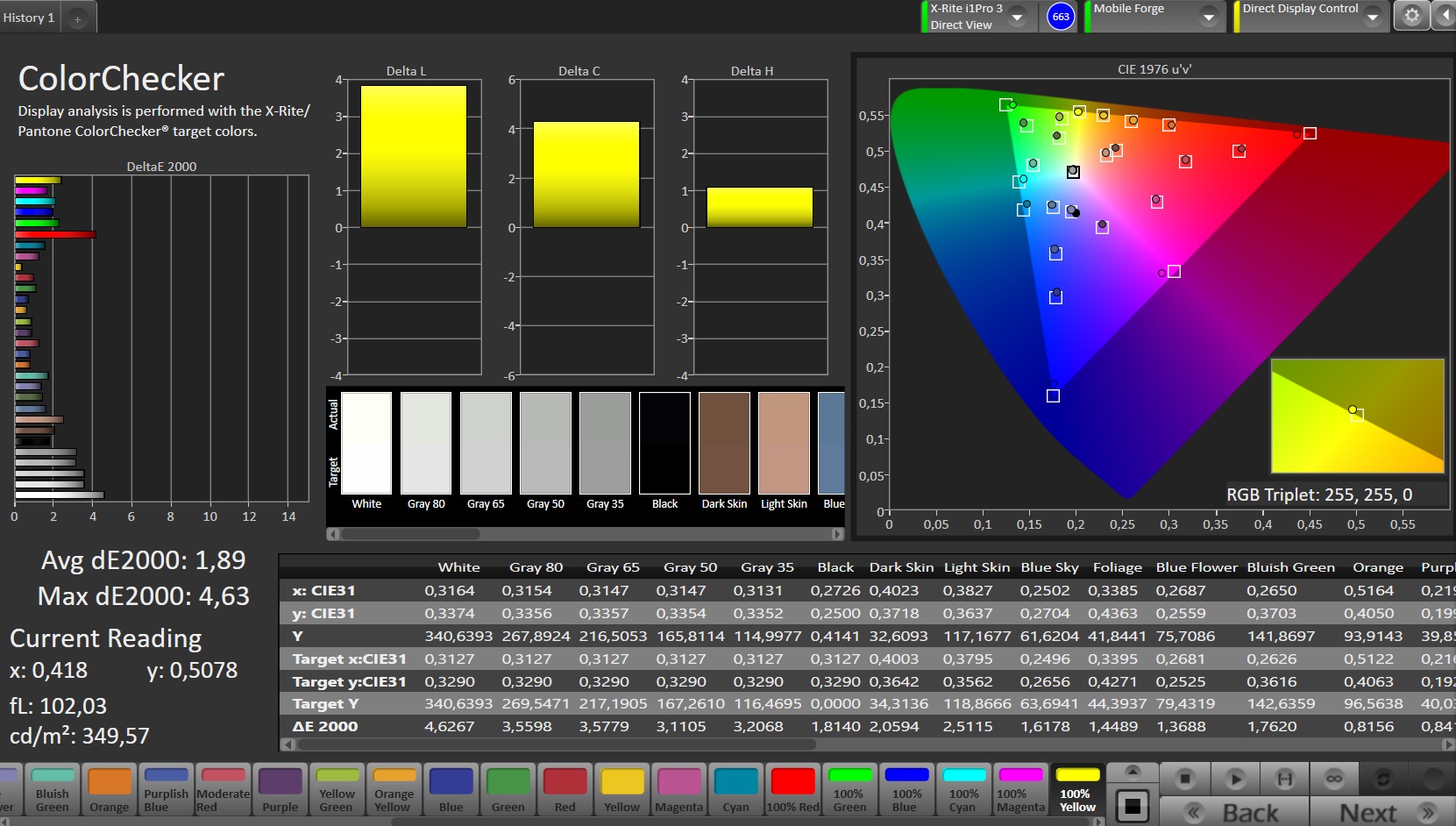Select the Yellow patch button
1456x826 pixels.
621,789
